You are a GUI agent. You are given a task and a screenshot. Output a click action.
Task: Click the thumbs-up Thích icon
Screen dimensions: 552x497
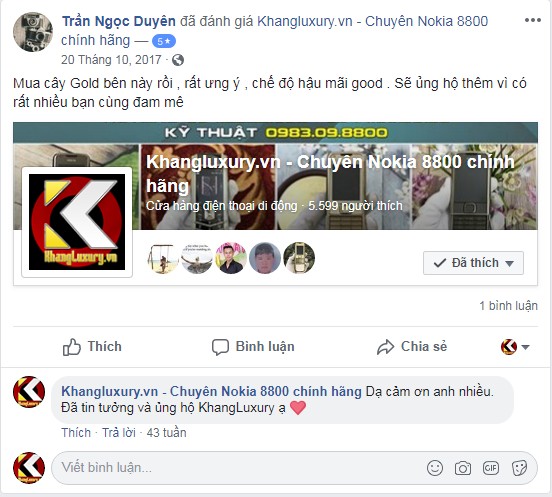pyautogui.click(x=71, y=347)
